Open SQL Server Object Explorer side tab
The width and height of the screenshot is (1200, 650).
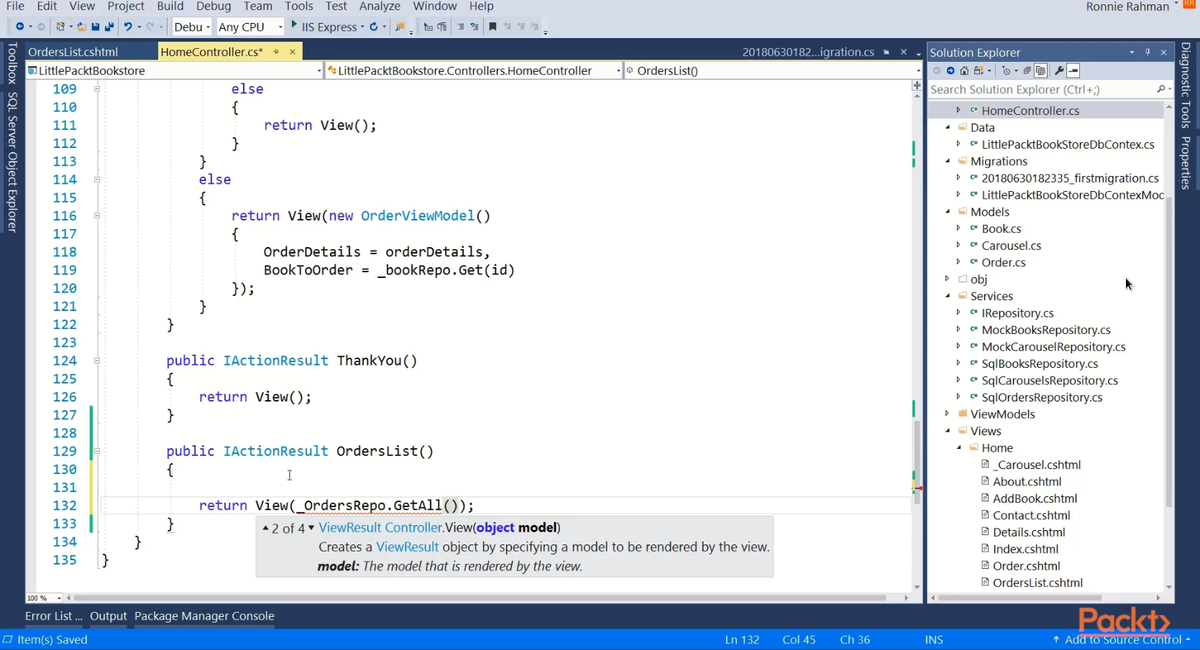pyautogui.click(x=12, y=162)
